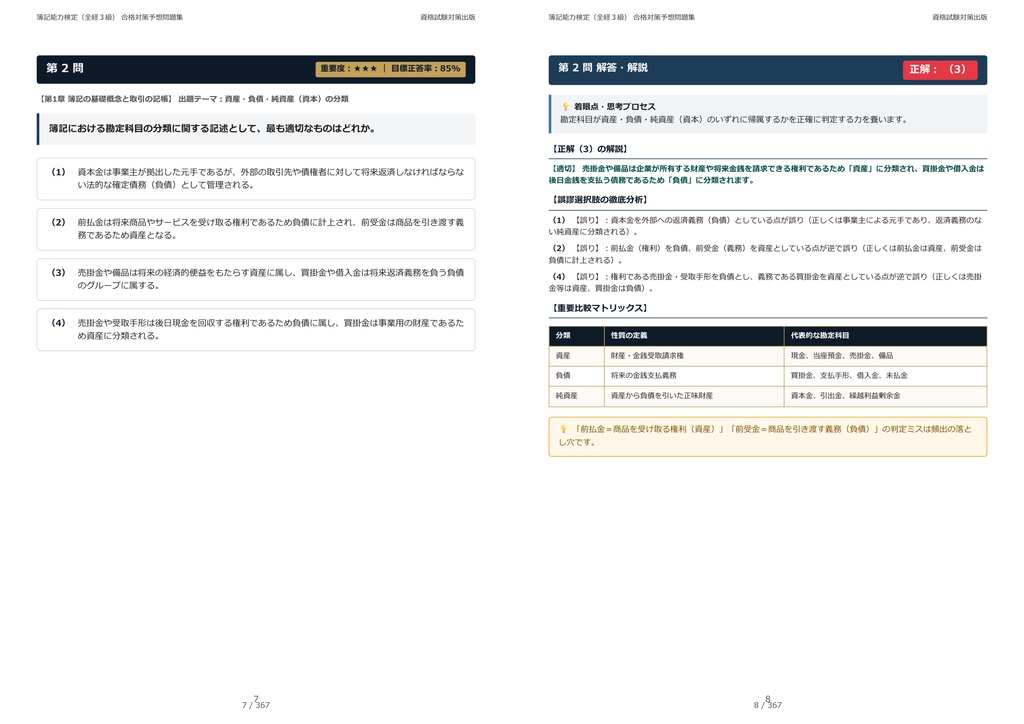Click the question text 簿記における勘定科目の分類に関する記述
This screenshot has height=724, width=1024.
click(212, 129)
